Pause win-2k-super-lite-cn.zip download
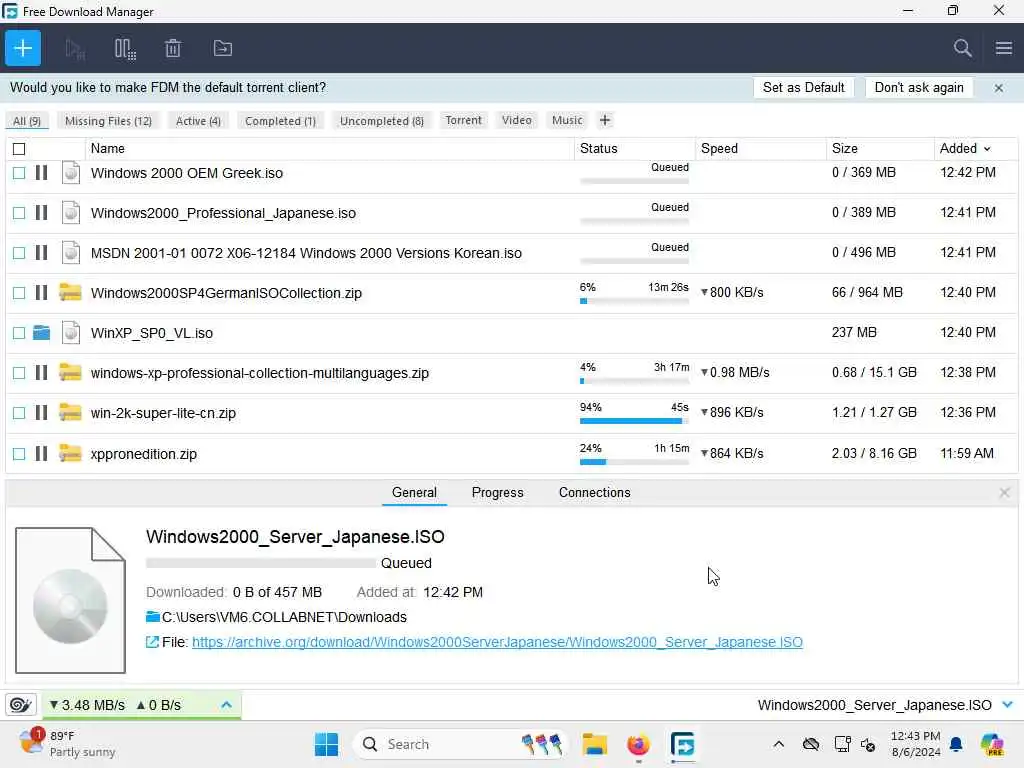This screenshot has height=768, width=1024. [x=41, y=413]
